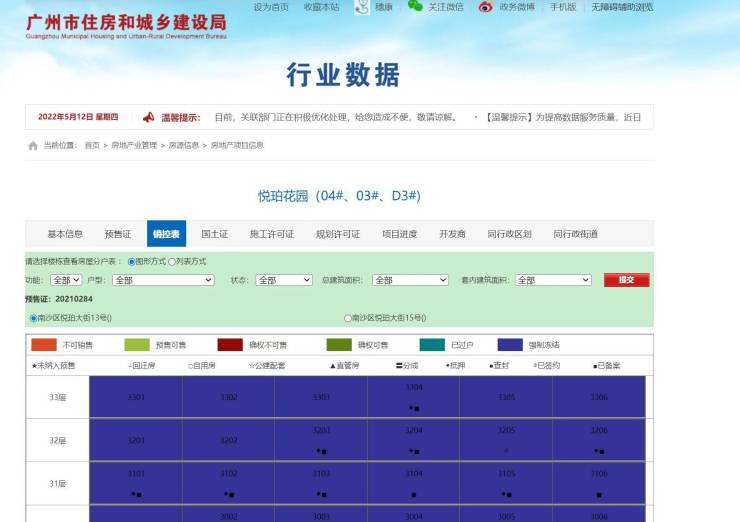Select the 图形方式 radio button
The height and width of the screenshot is (522, 740).
[x=131, y=262]
